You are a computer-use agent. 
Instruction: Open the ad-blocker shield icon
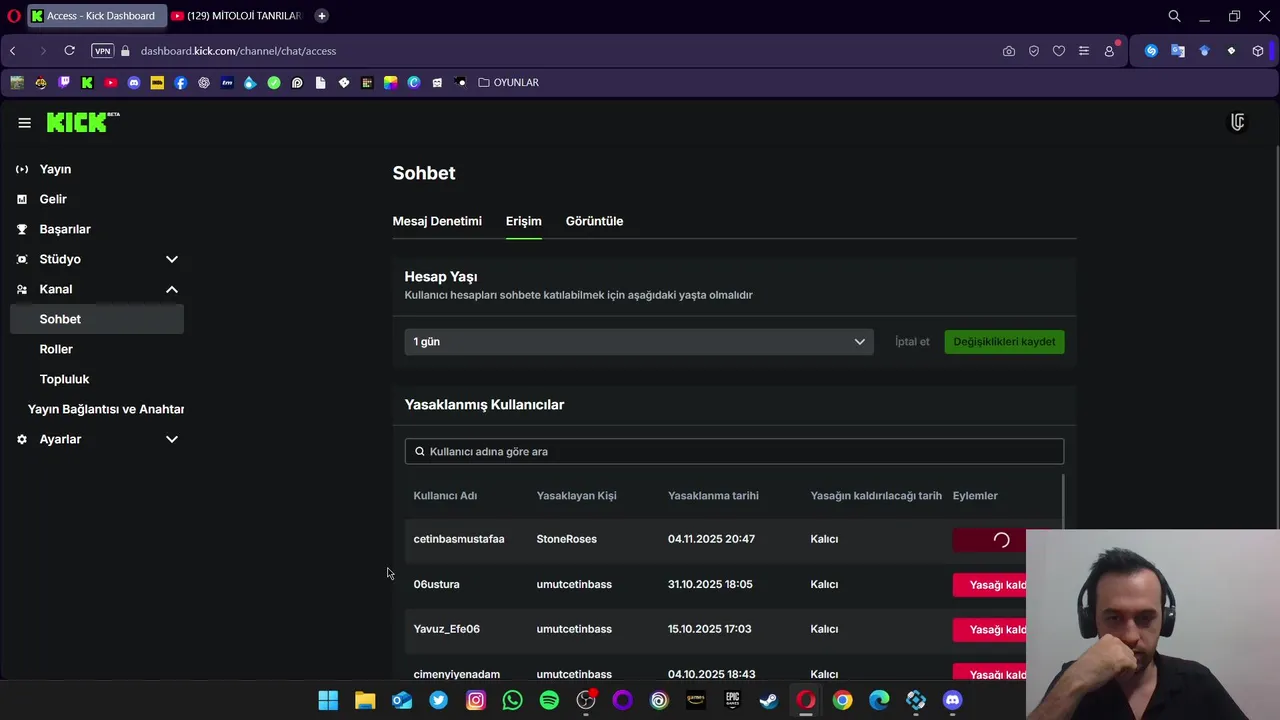tap(1034, 51)
